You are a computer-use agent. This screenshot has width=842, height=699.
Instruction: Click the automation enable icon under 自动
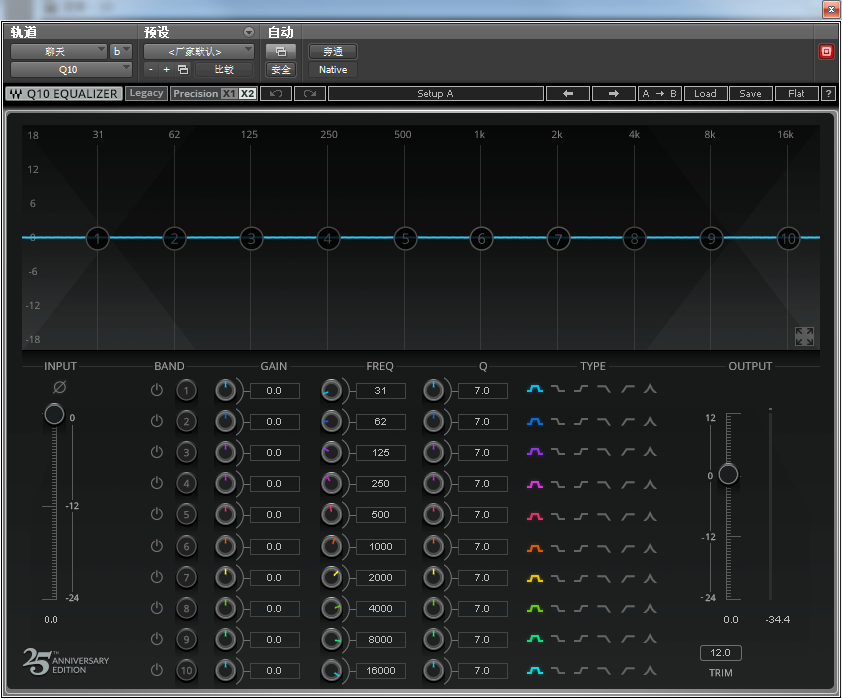(281, 52)
